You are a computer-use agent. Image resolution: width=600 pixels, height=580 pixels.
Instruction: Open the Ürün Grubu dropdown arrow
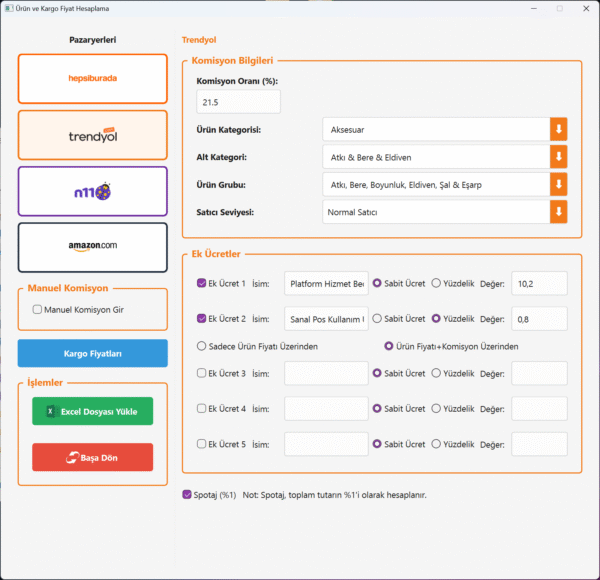click(x=558, y=184)
